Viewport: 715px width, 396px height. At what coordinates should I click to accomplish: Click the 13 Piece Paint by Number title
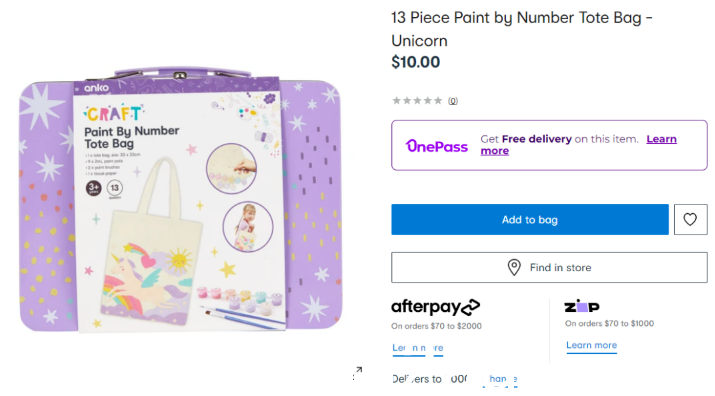522,29
